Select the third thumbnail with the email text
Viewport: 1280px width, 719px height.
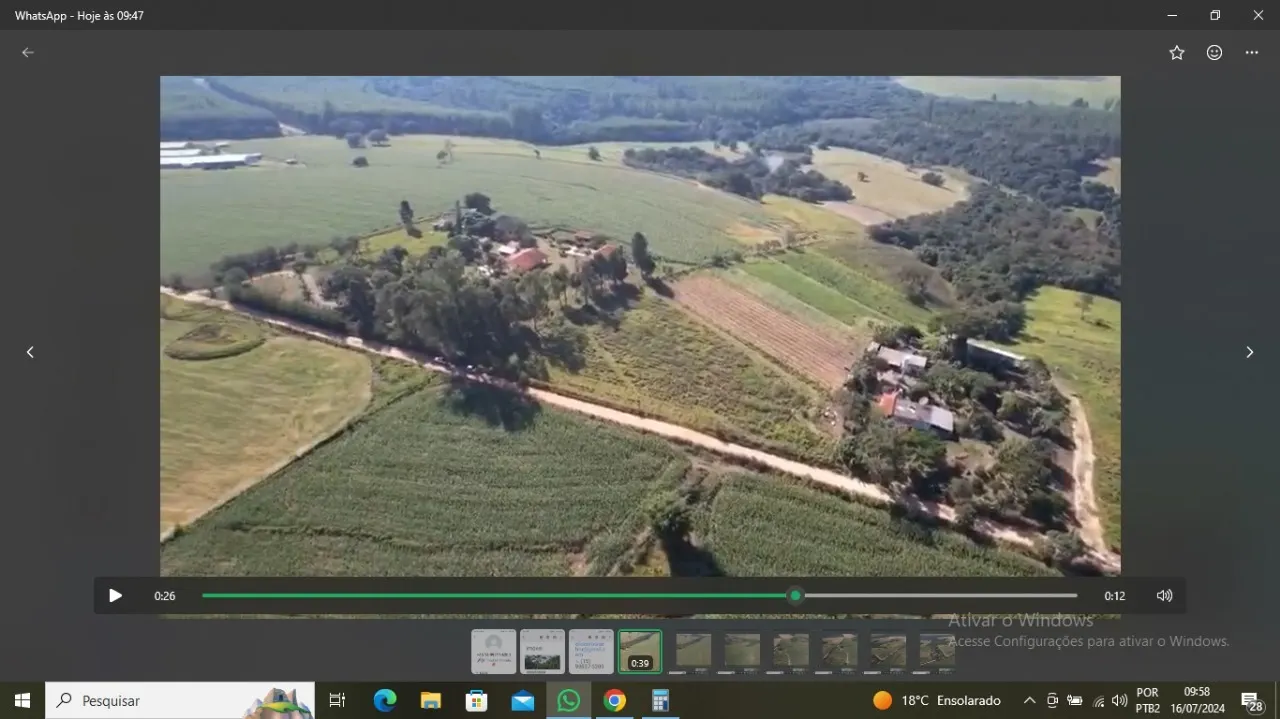[x=591, y=651]
